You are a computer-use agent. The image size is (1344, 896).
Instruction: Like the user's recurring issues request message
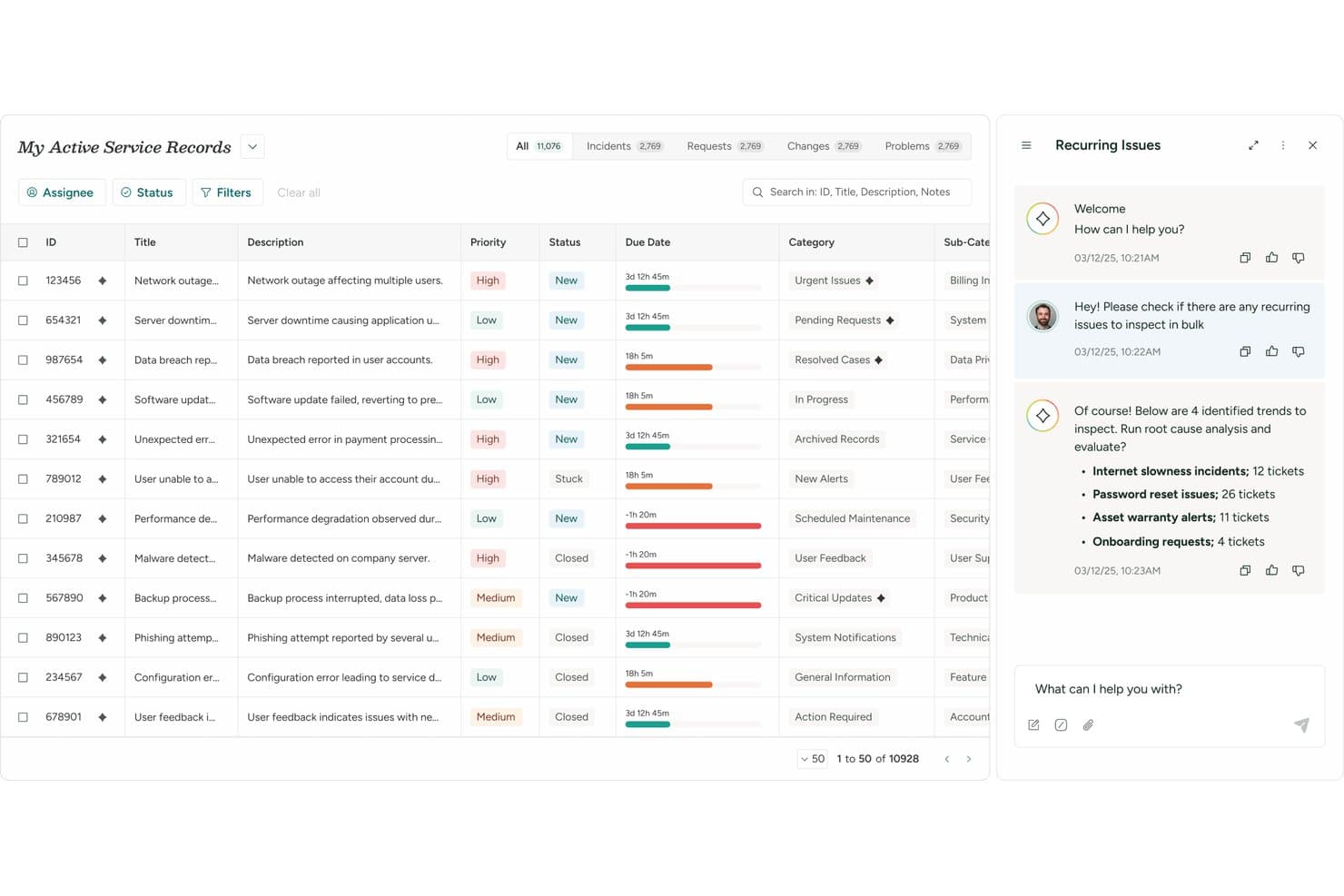click(1271, 351)
